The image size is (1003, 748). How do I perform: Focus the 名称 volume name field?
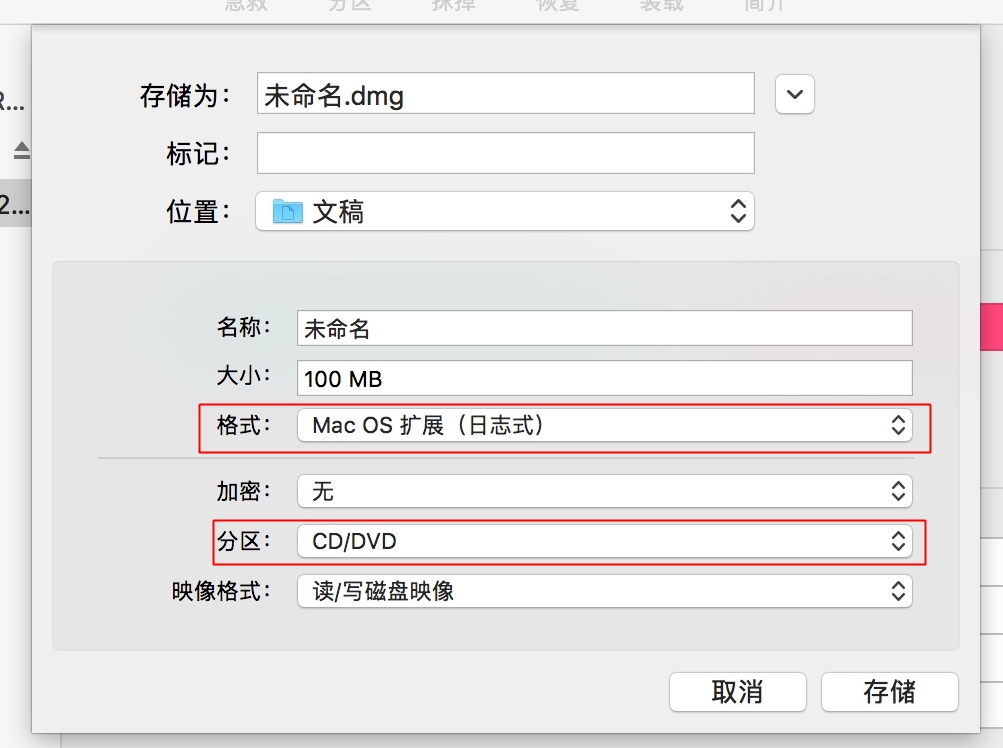point(604,328)
